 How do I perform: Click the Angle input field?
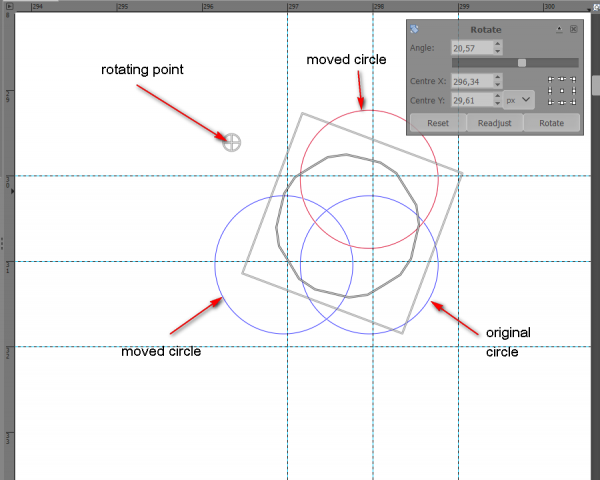(473, 48)
